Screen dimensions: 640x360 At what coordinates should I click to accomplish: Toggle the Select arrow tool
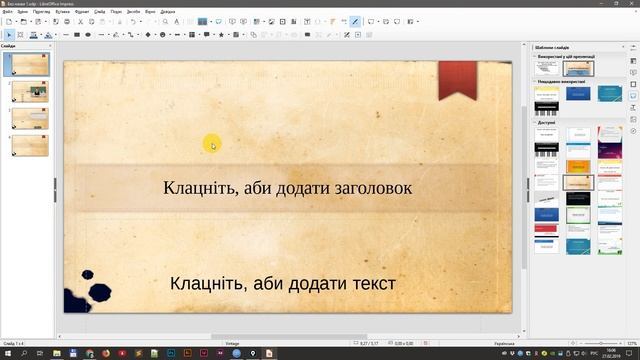coord(9,35)
